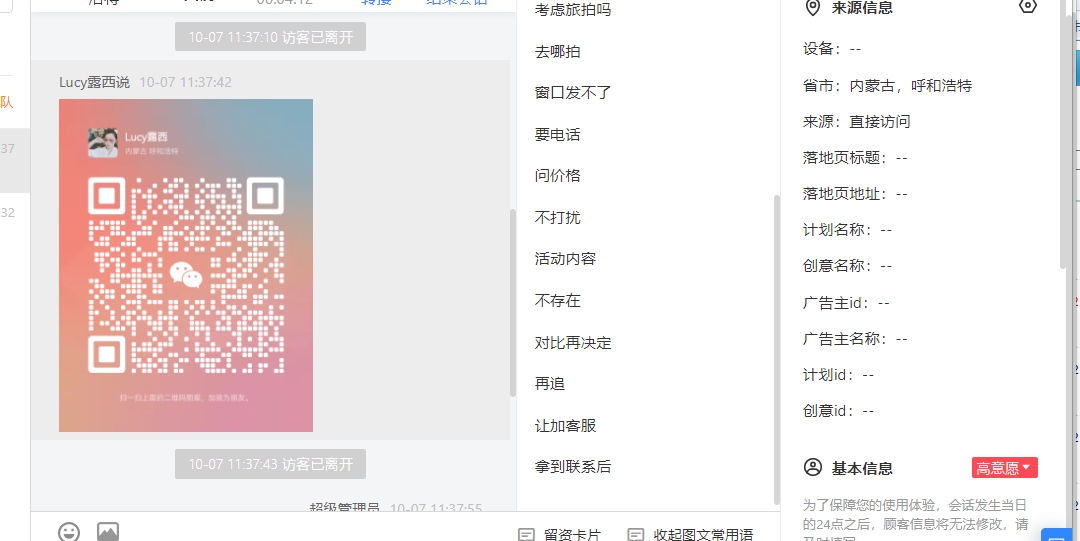Click the 广告主名称 info row
The image size is (1080, 541).
855,338
